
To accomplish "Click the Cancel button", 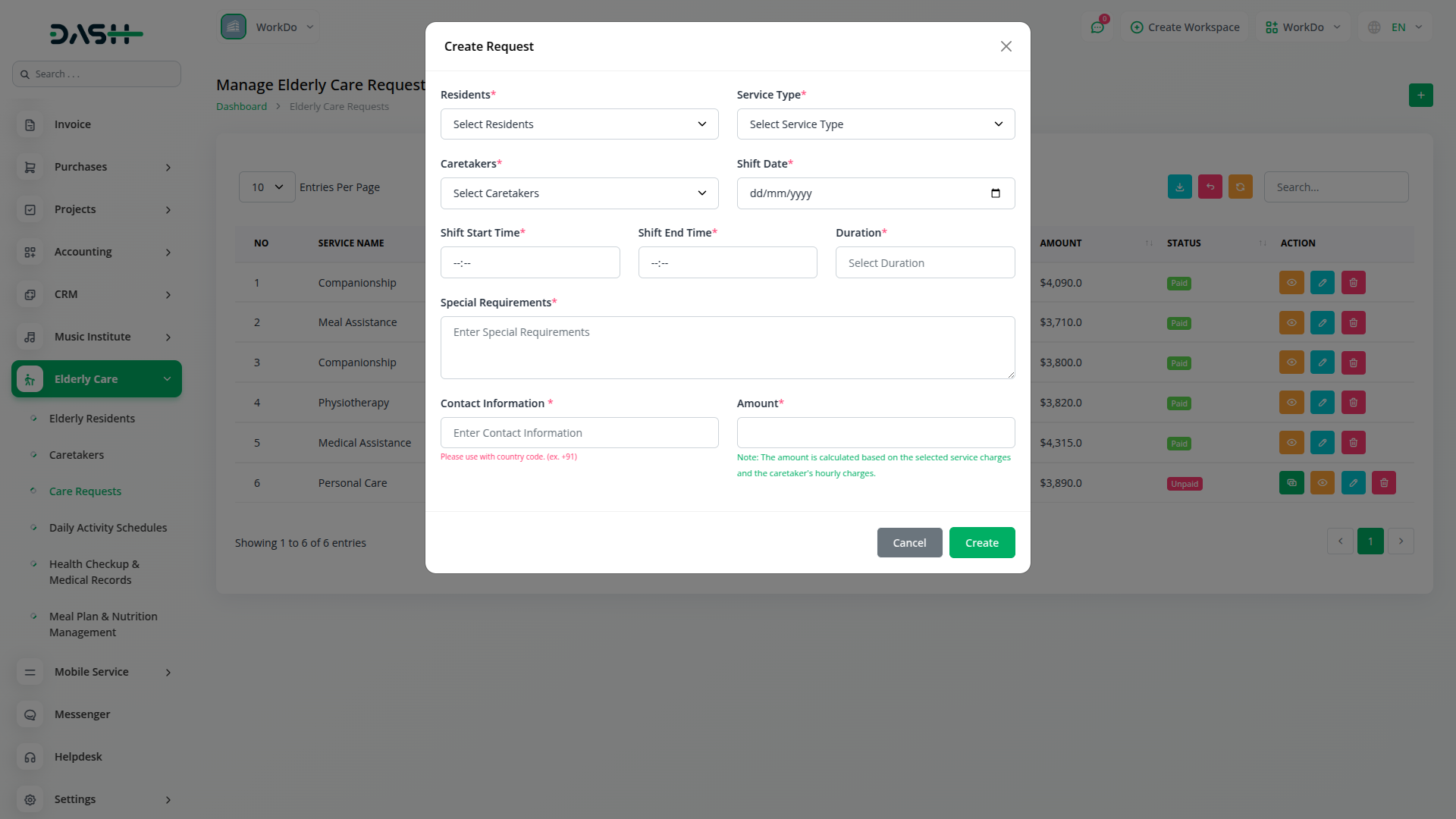I will pyautogui.click(x=909, y=543).
